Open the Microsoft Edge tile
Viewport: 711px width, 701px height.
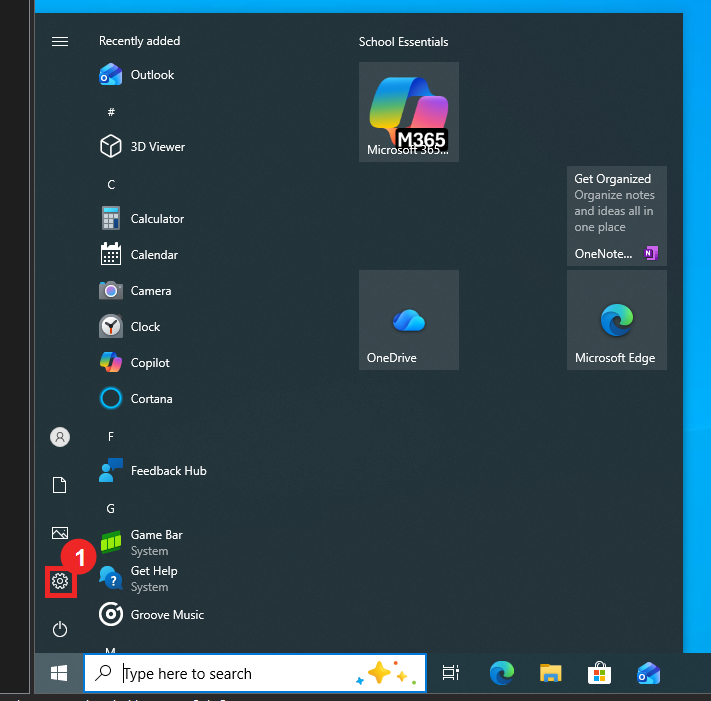617,320
